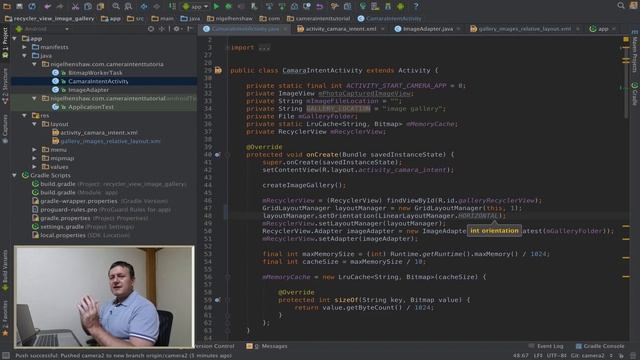Click the cameraintenttutorial breadcrumb
Image resolution: width=640 pixels, height=360 pixels.
tap(319, 18)
